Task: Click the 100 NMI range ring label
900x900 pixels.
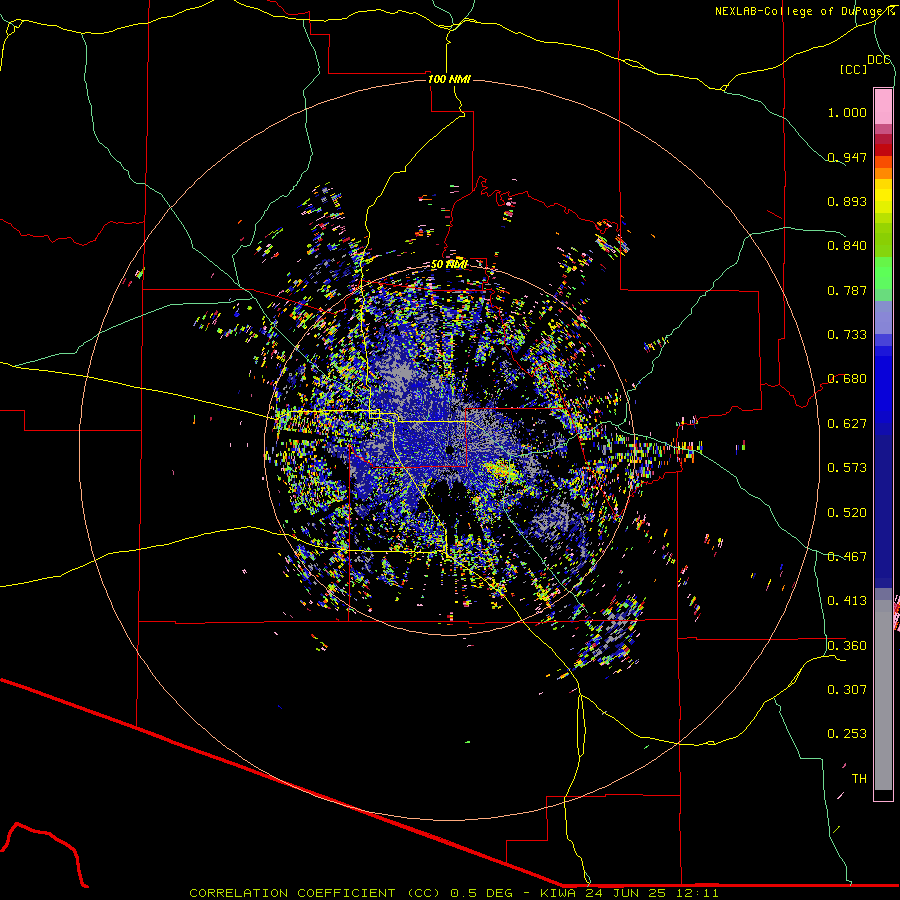Action: tap(449, 79)
